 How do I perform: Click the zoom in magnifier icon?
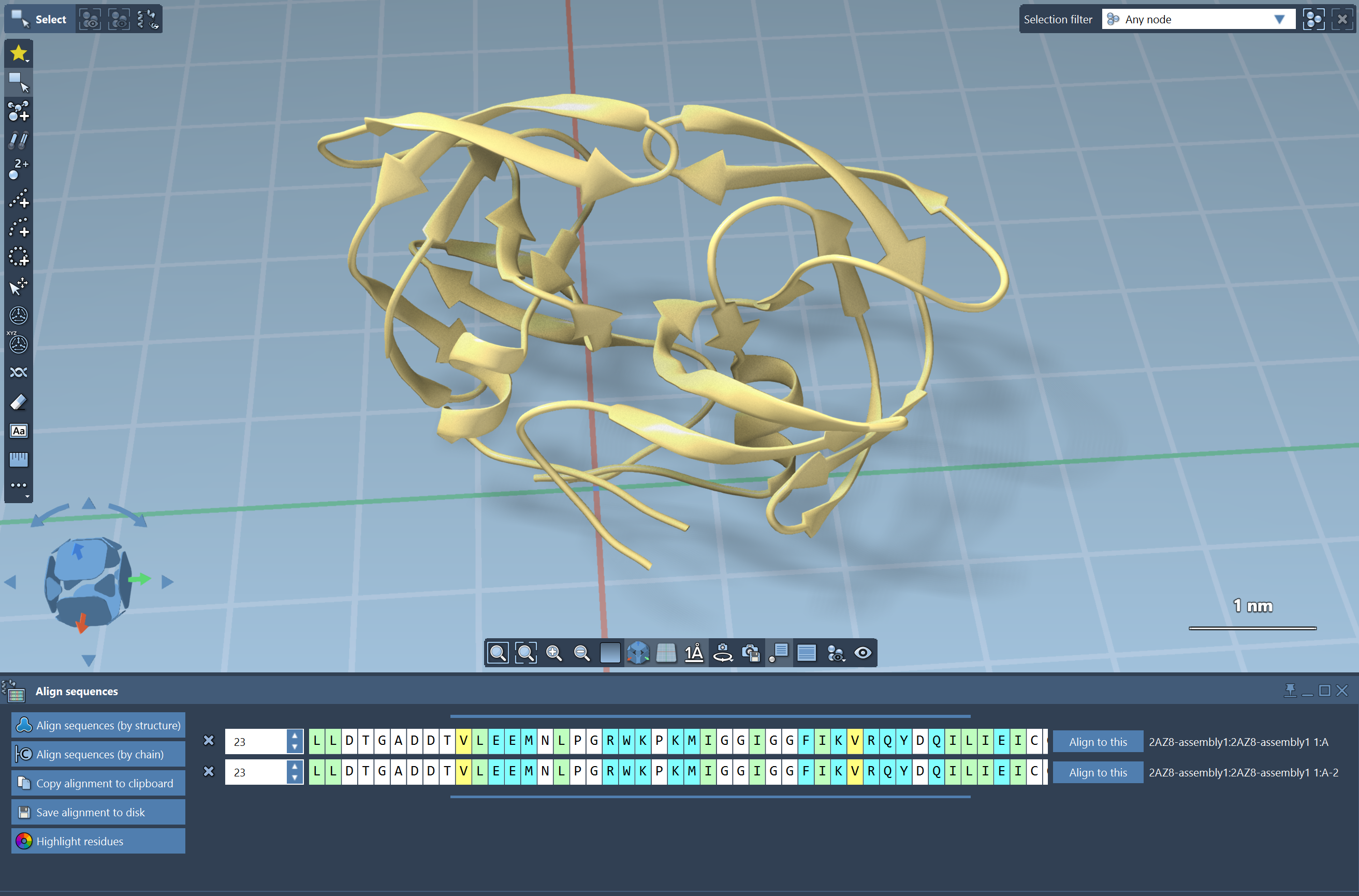[554, 653]
